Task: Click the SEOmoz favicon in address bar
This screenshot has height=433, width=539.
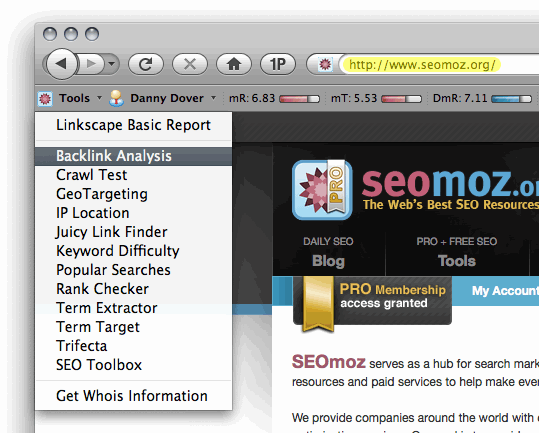Action: [x=325, y=64]
